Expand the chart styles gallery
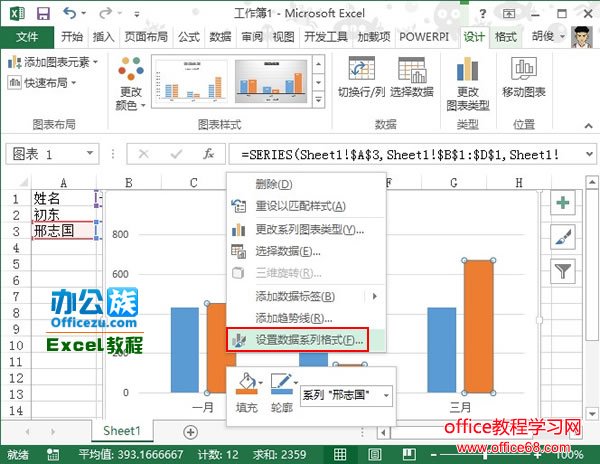The height and width of the screenshot is (464, 600). (x=318, y=100)
